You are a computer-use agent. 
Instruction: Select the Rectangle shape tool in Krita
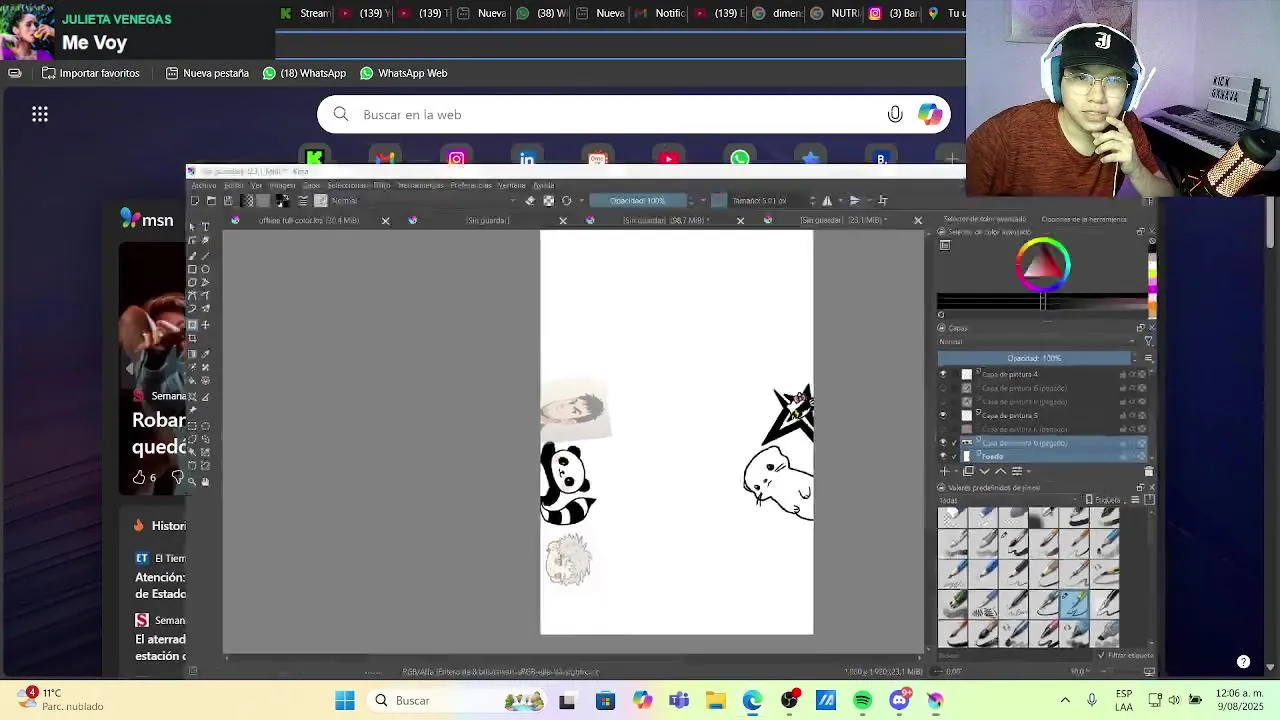[192, 269]
